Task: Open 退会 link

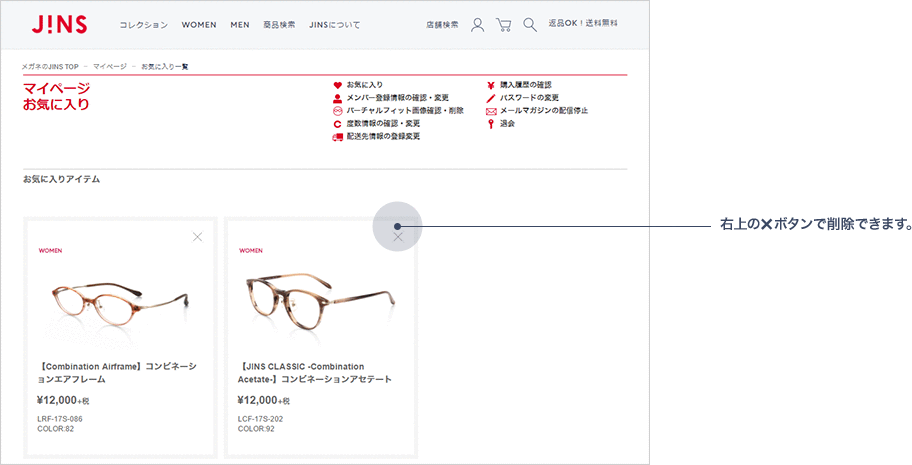Action: coord(507,123)
